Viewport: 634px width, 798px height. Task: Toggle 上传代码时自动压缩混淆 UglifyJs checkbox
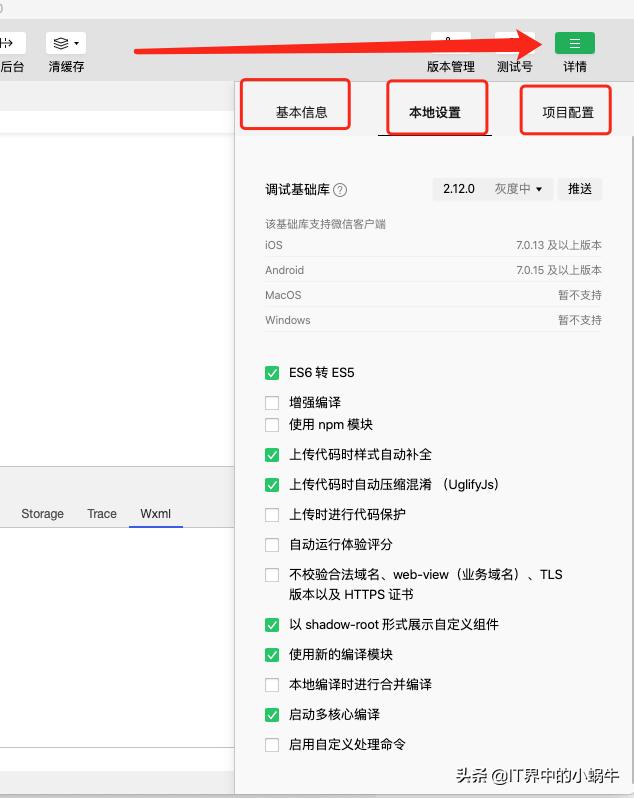[272, 484]
